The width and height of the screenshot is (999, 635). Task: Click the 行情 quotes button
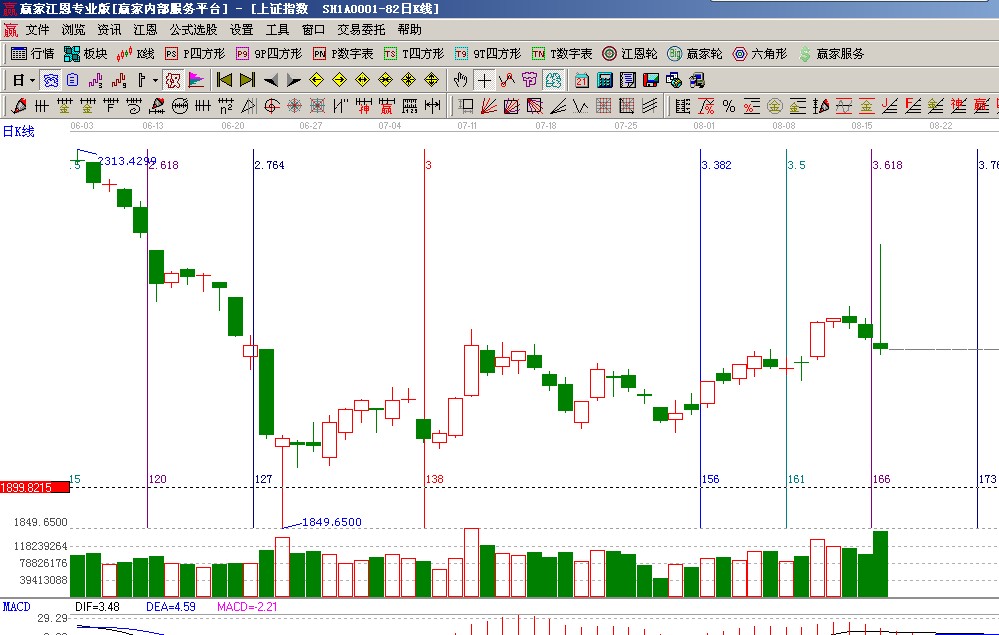tap(33, 54)
